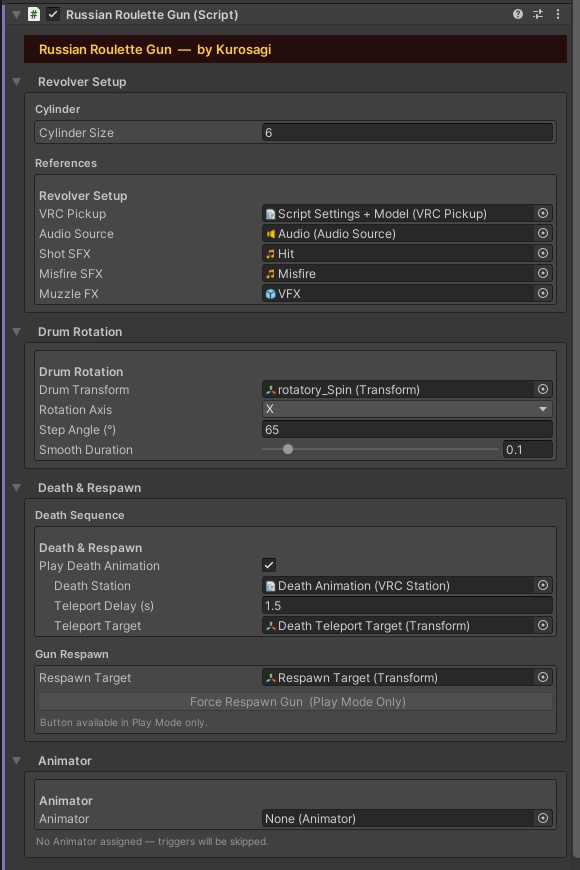Click the Misfire SFX audio clip field

pos(400,274)
